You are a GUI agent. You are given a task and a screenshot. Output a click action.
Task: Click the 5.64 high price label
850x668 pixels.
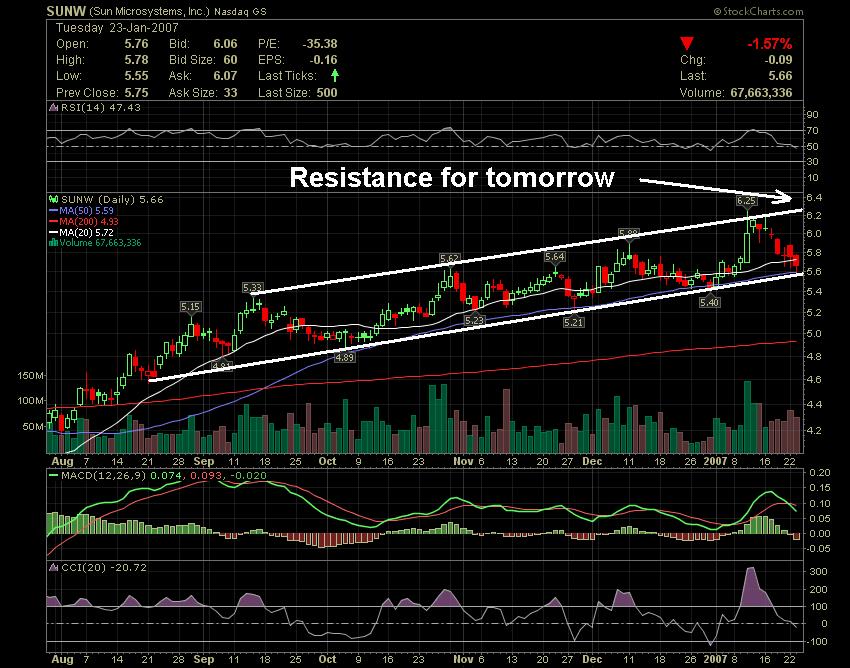pyautogui.click(x=555, y=256)
